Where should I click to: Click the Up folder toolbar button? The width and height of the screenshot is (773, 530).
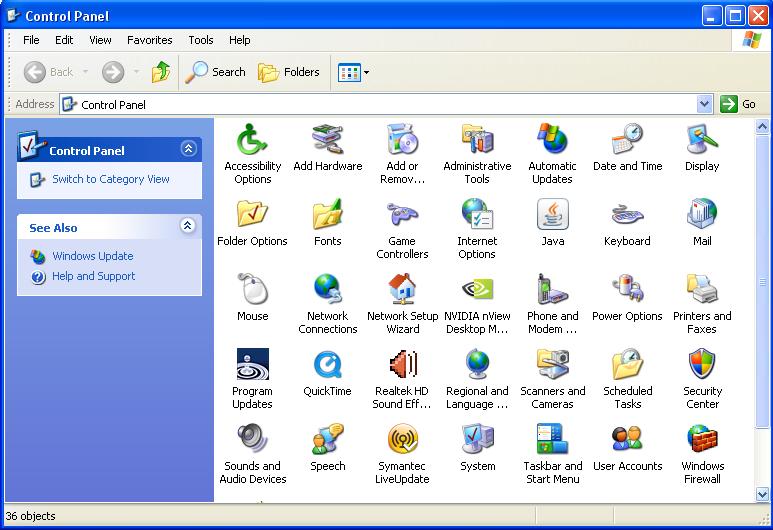[x=161, y=72]
